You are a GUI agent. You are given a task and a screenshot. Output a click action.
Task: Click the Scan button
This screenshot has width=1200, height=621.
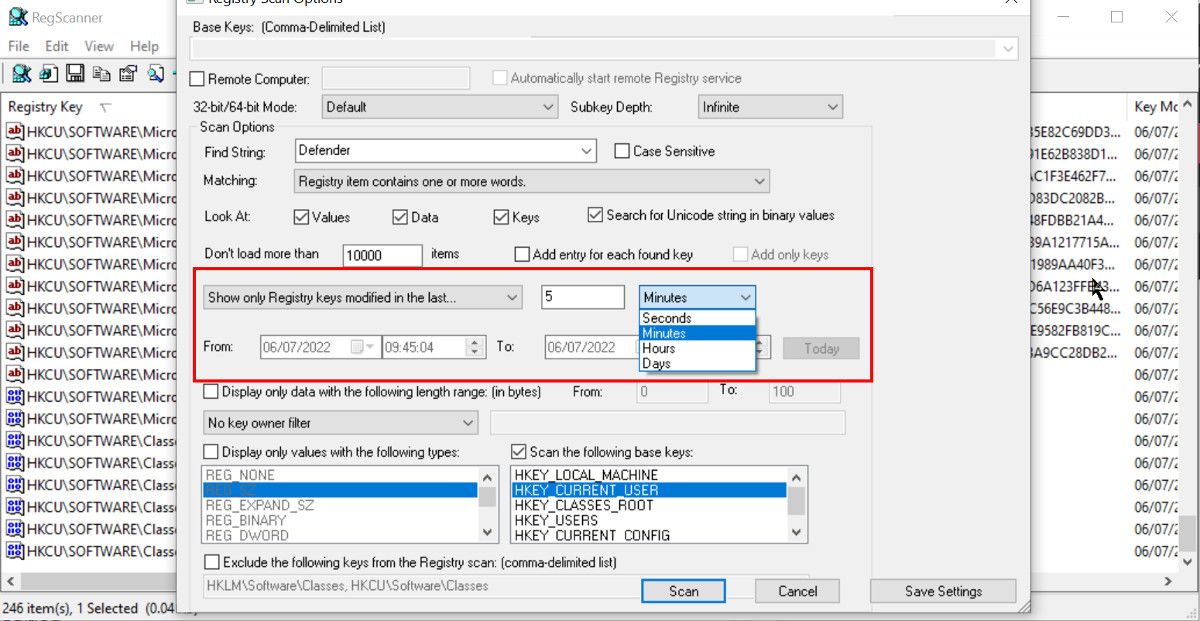tap(684, 591)
